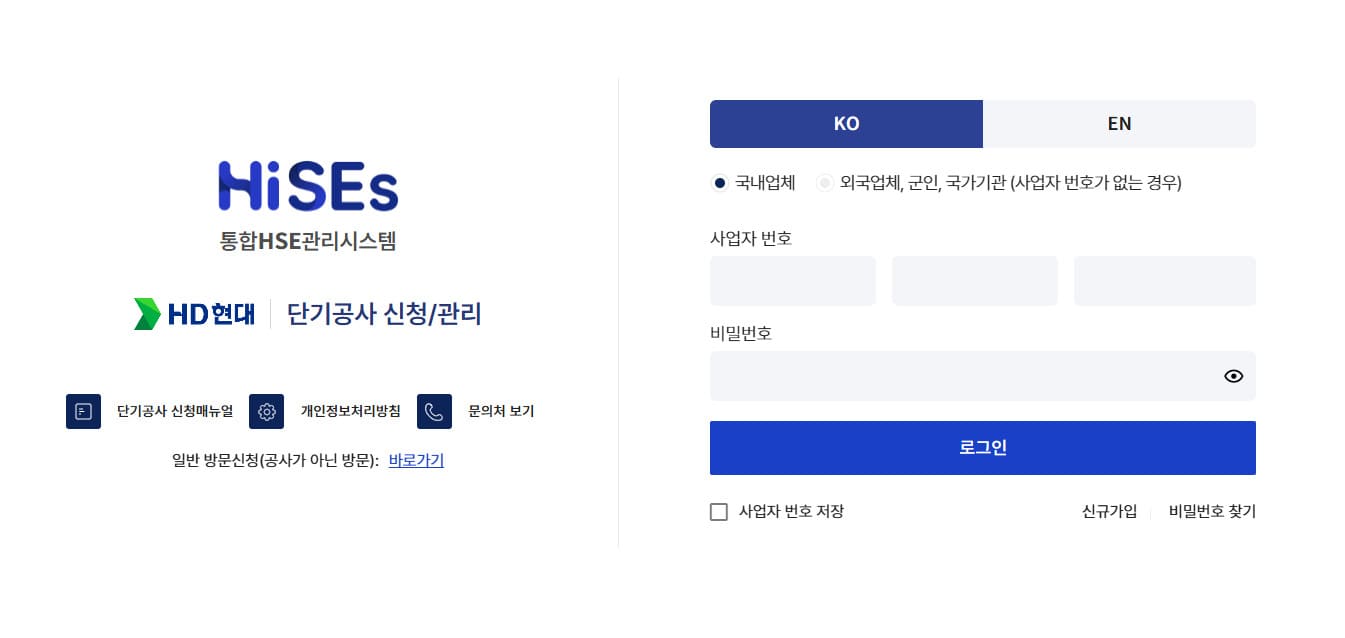Open the 개인정보처리방침 gear icon
The image size is (1345, 638).
pyautogui.click(x=266, y=411)
